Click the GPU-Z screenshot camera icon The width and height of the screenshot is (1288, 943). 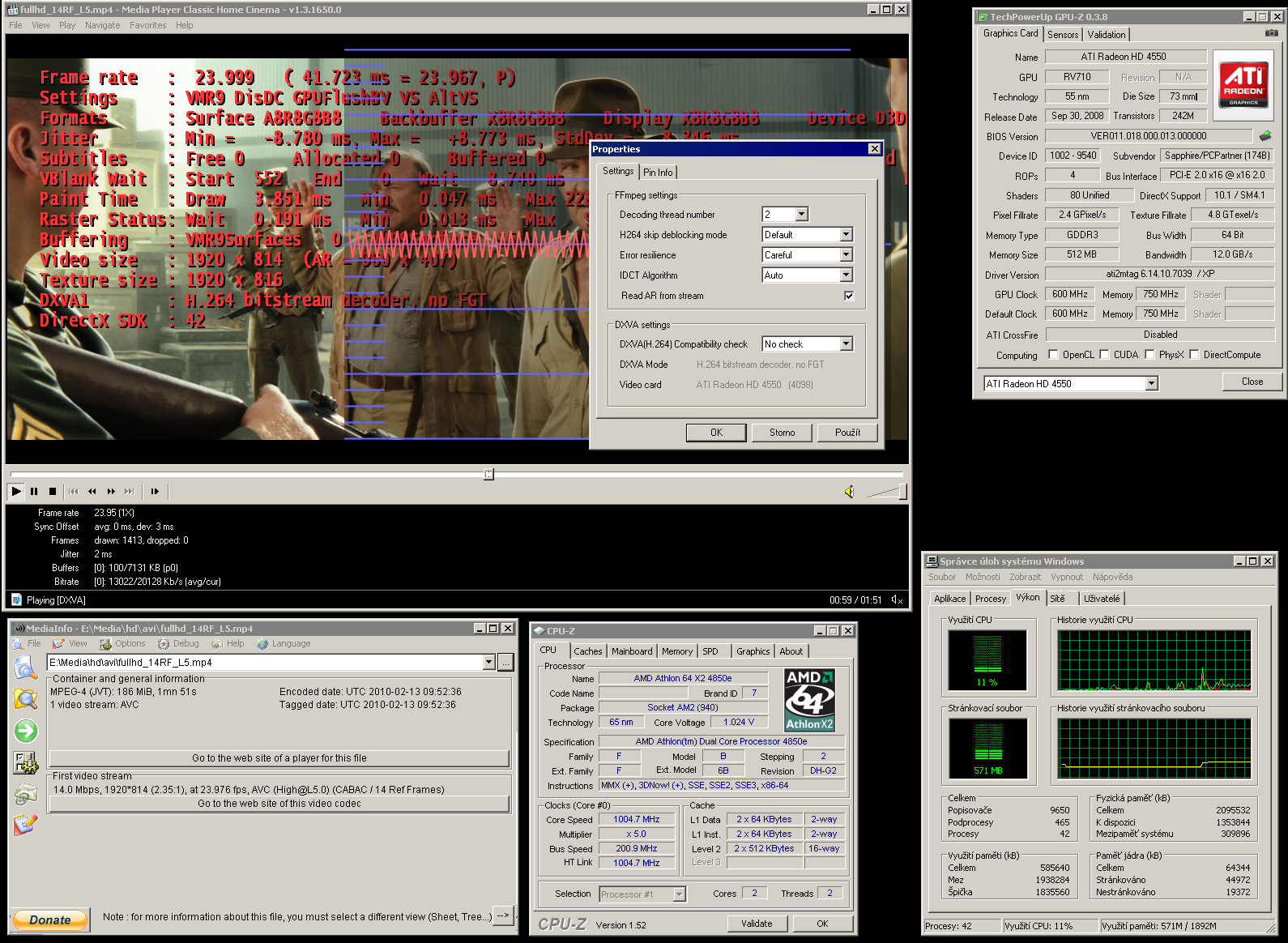[x=1271, y=33]
